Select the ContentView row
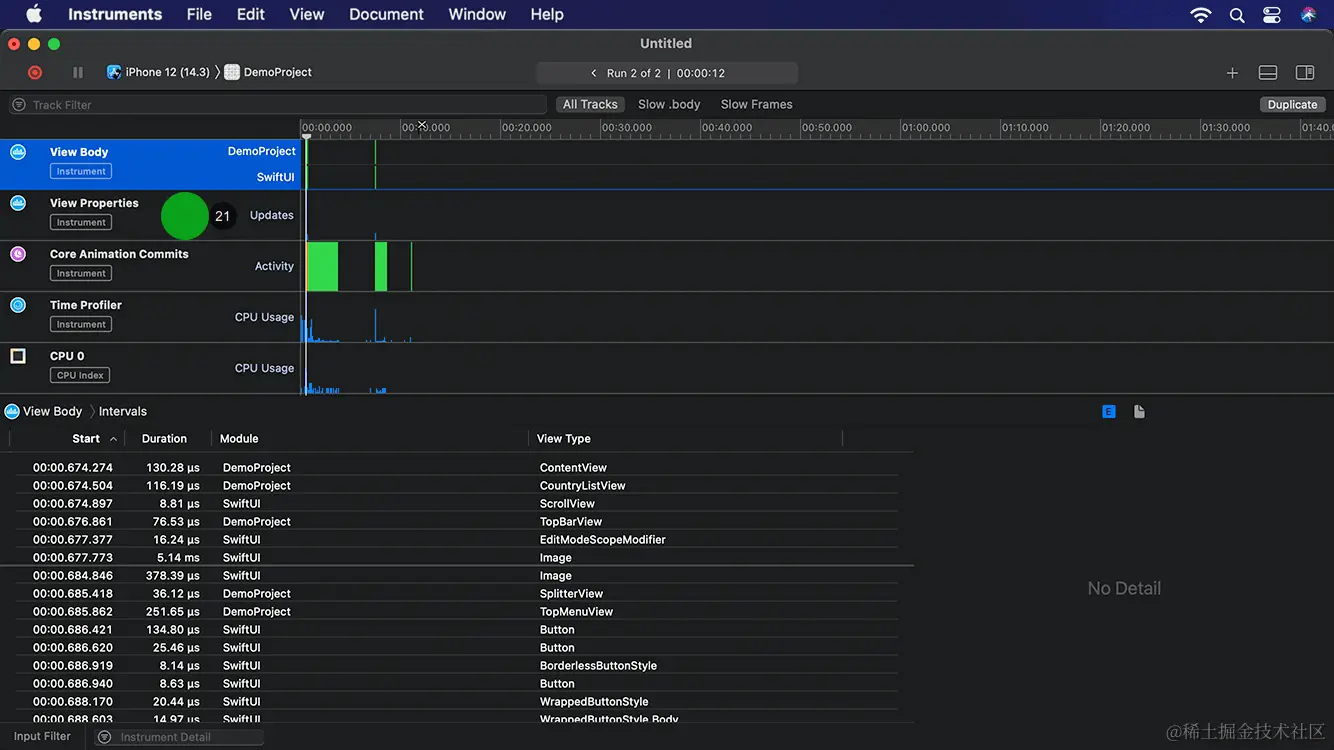1334x750 pixels. (x=456, y=467)
